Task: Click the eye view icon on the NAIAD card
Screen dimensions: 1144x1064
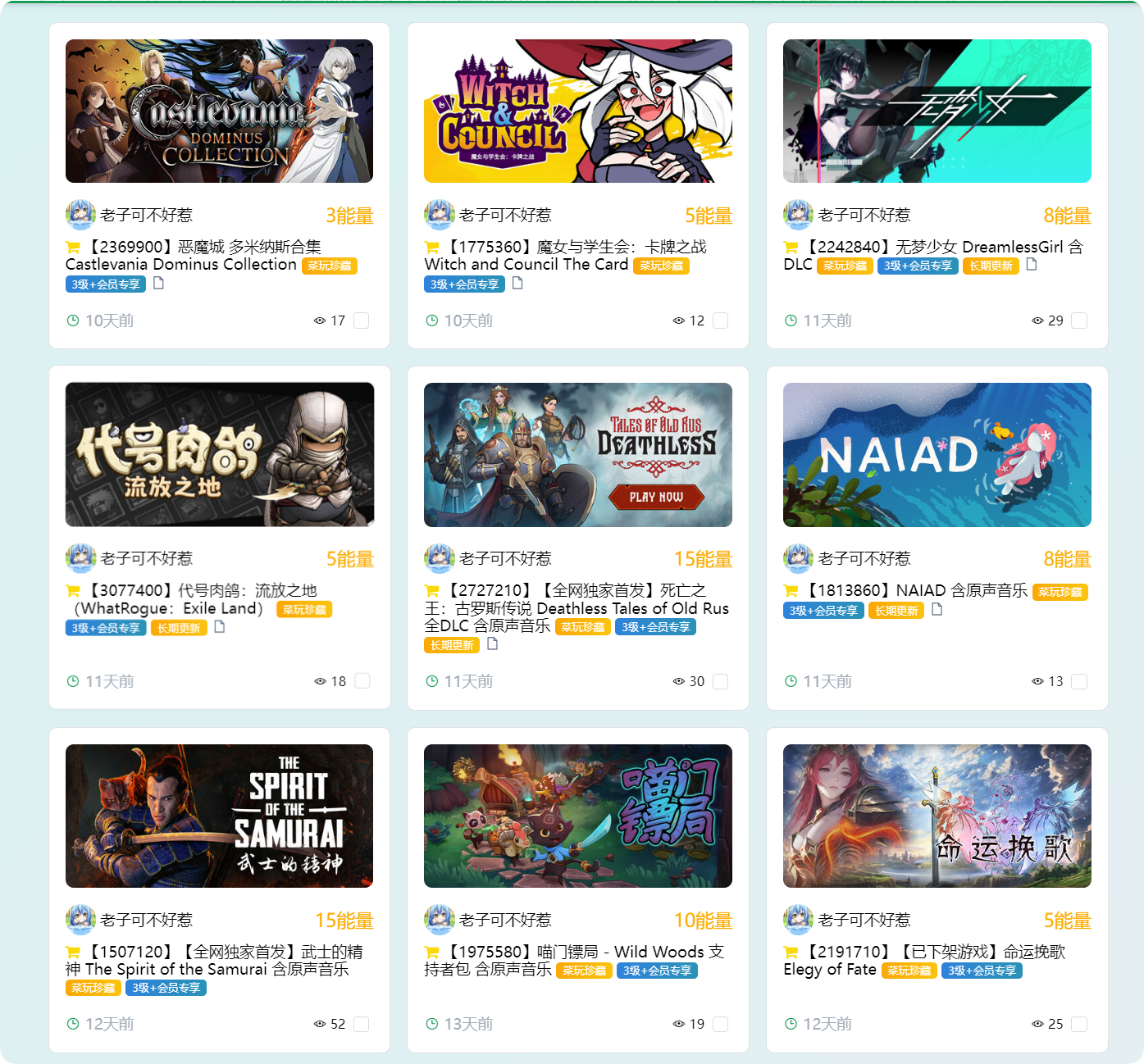Action: click(x=1037, y=681)
